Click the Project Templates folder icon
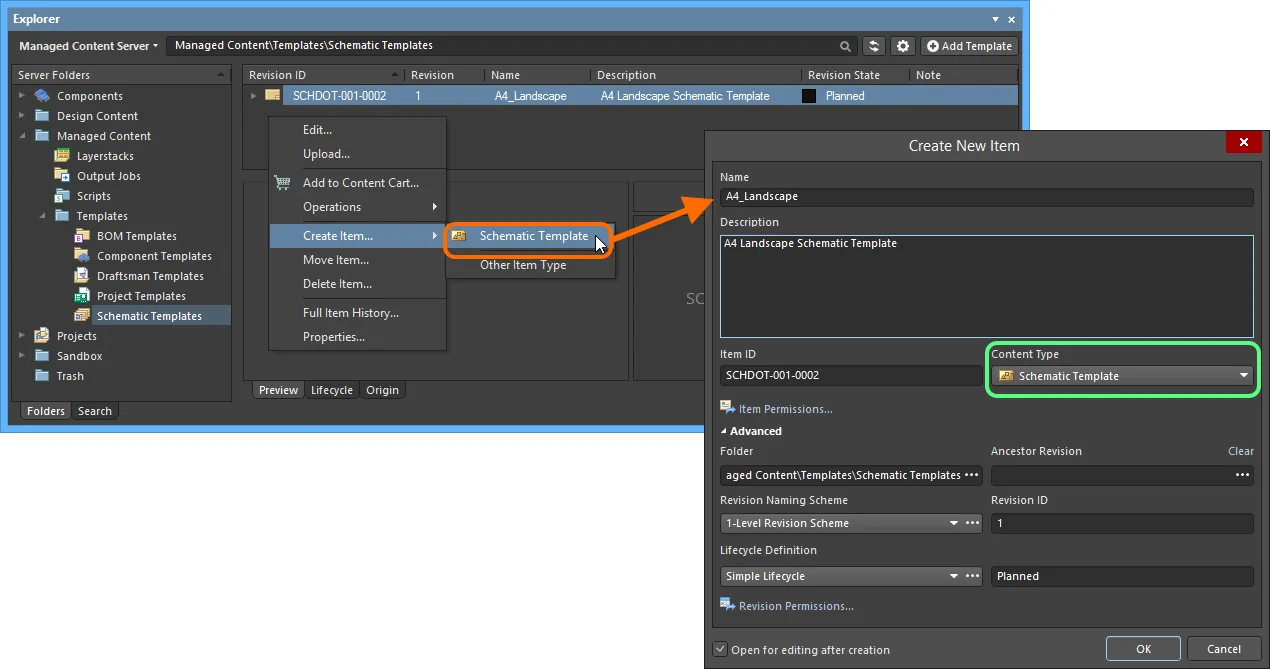Screen dimensions: 1270x669 click(82, 296)
